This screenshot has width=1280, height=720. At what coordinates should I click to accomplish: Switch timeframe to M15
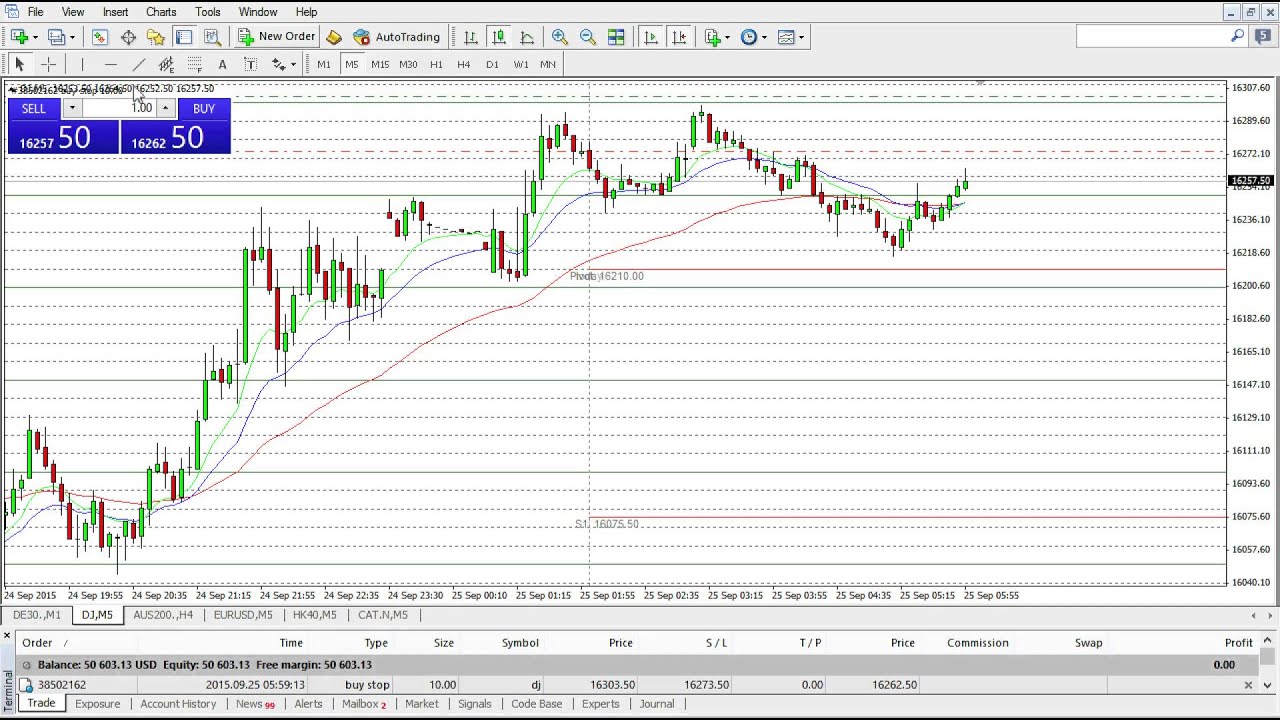380,64
